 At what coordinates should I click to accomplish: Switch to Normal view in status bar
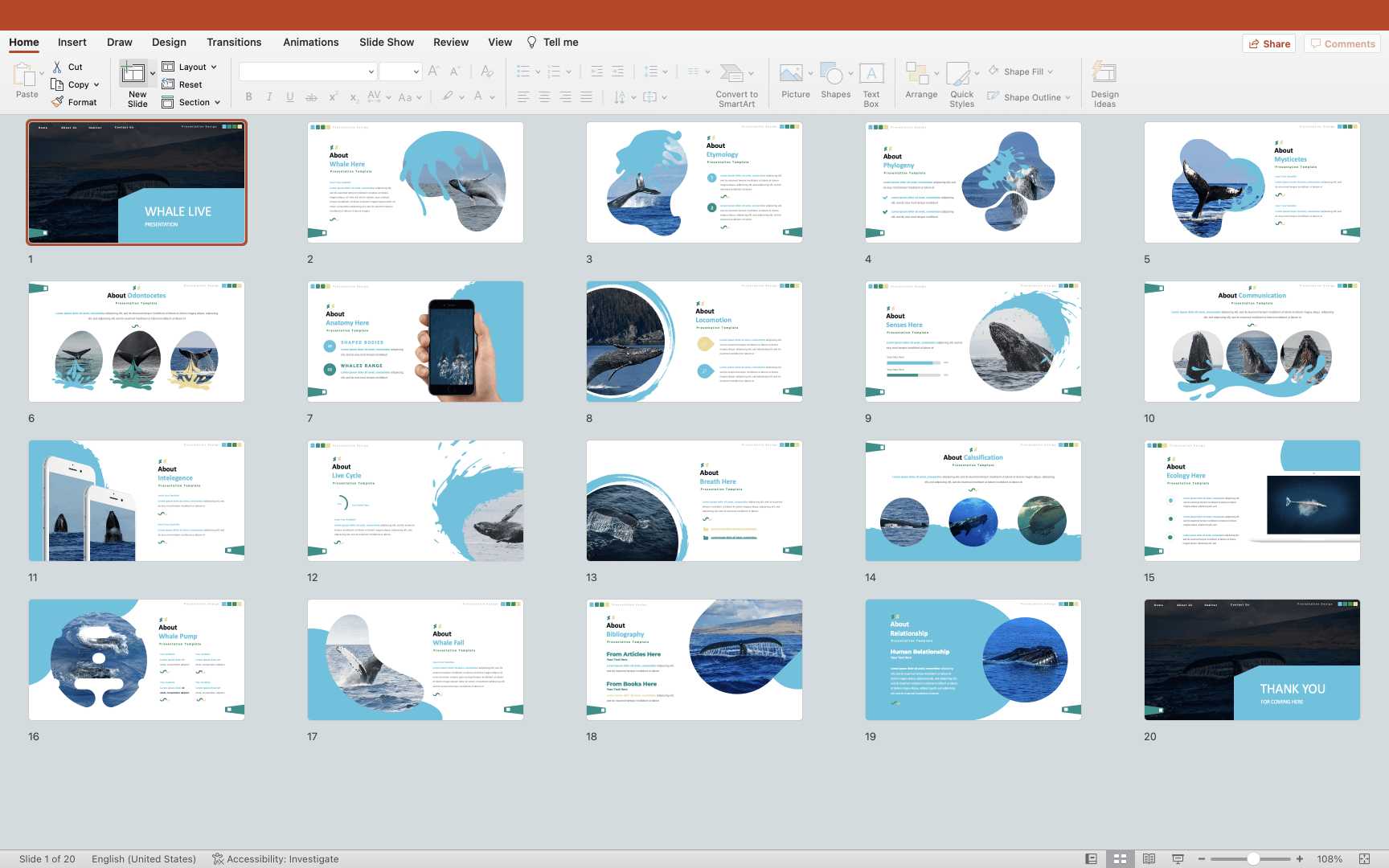1091,858
